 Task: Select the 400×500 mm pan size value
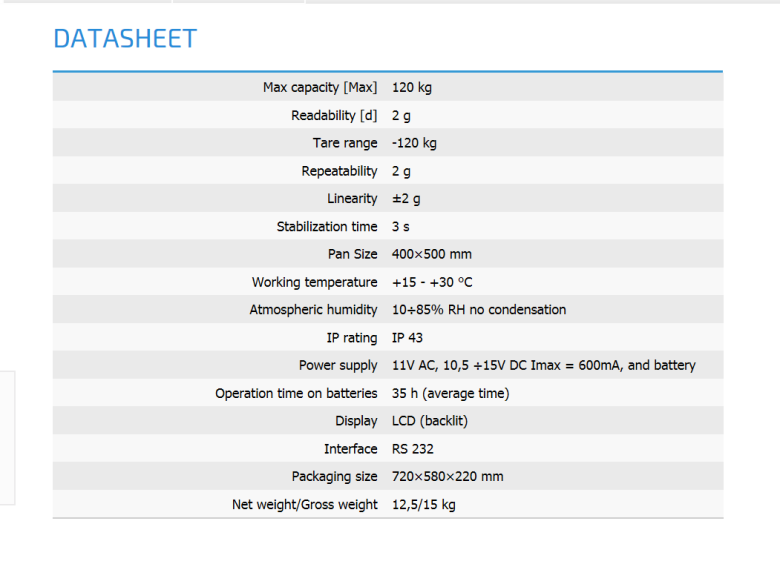[x=432, y=254]
